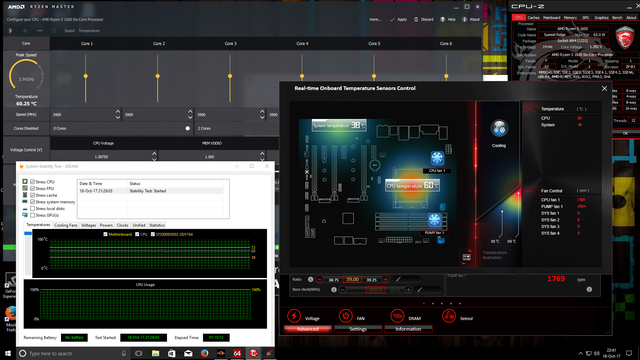Click Core 2 speed slider handle
This screenshot has height=360, width=640.
point(158,76)
